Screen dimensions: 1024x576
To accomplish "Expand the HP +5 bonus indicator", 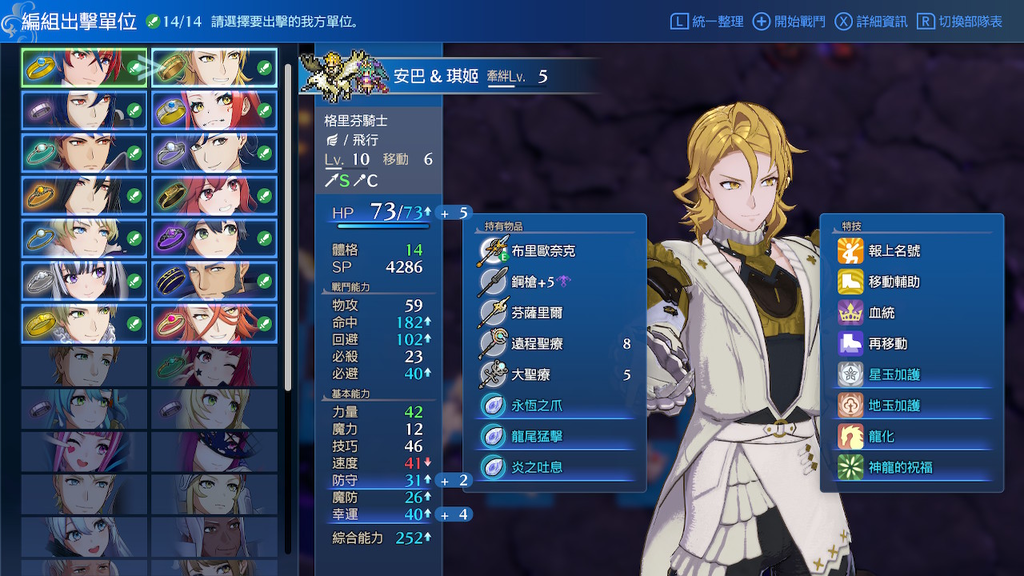I will [x=454, y=213].
